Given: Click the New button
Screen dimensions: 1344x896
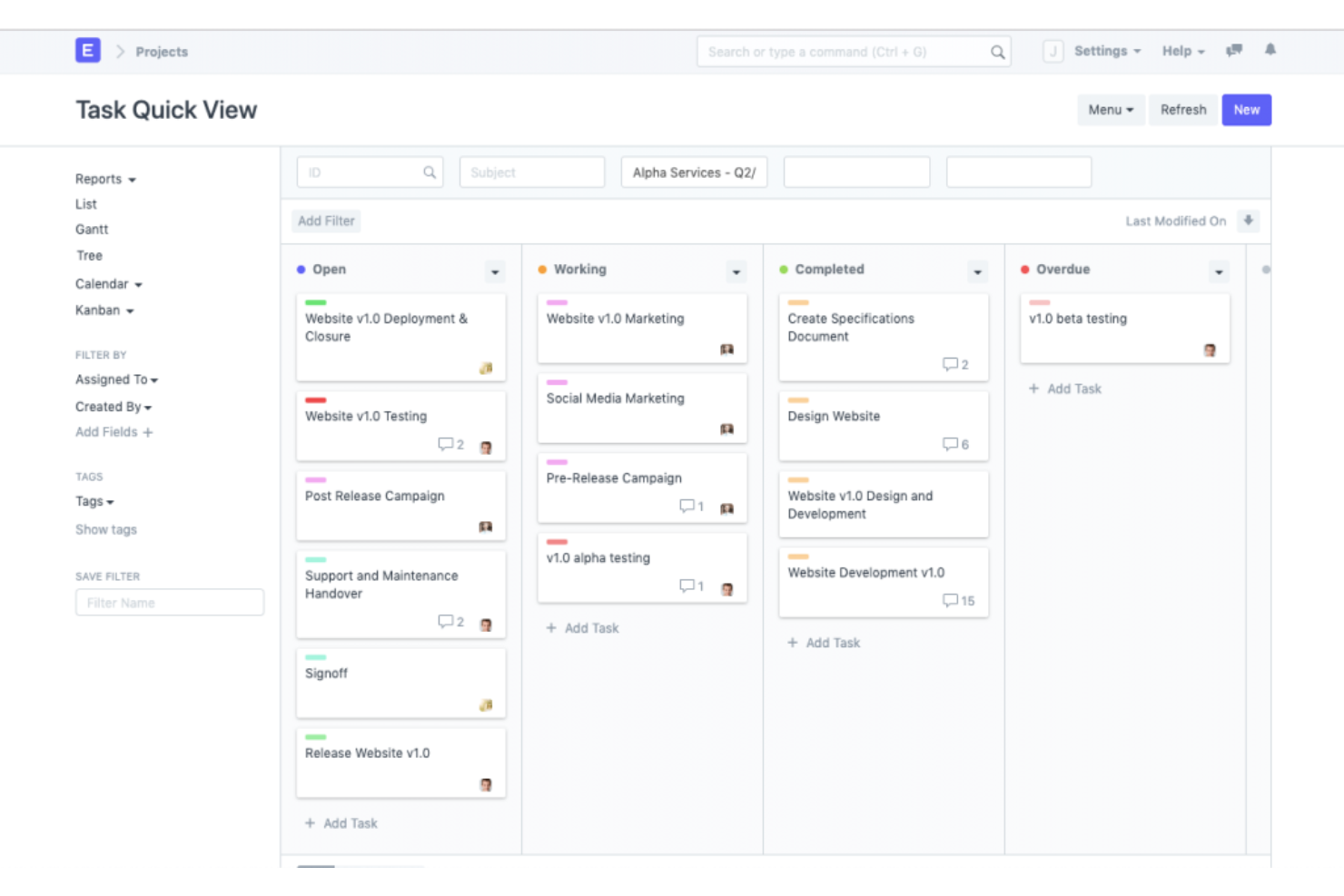Looking at the screenshot, I should pyautogui.click(x=1246, y=109).
